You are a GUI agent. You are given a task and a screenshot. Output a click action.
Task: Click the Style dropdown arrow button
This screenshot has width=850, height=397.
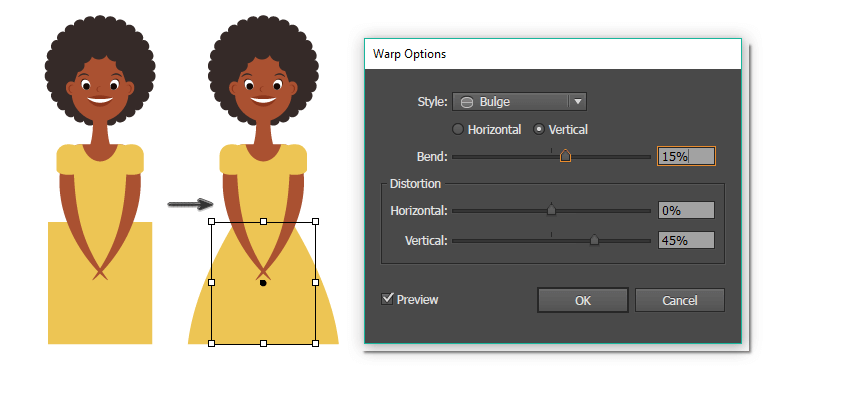[x=578, y=101]
